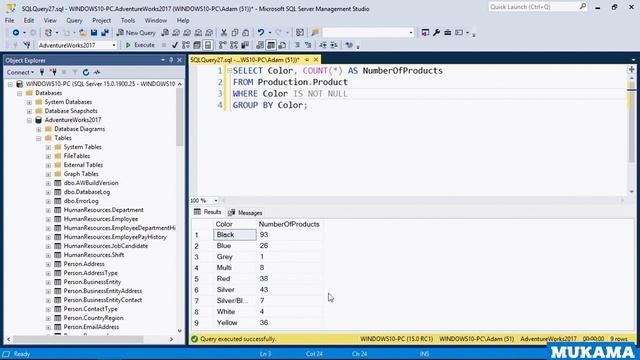Open the Tools menu
640x360 pixels.
pyautogui.click(x=128, y=20)
